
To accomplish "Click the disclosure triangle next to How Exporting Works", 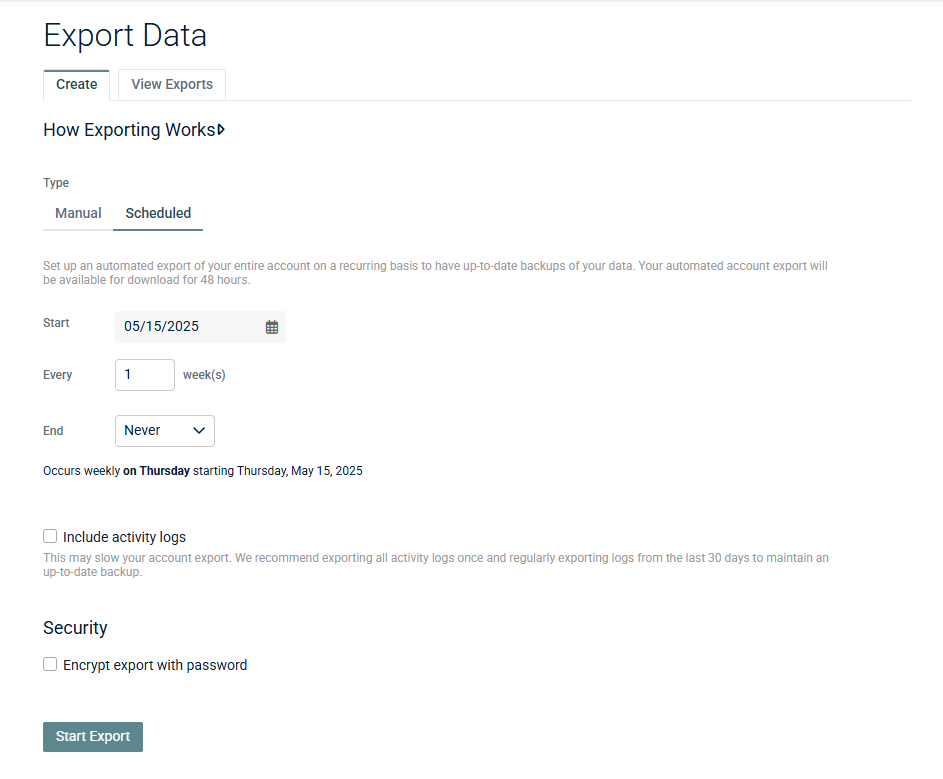I will [x=221, y=129].
